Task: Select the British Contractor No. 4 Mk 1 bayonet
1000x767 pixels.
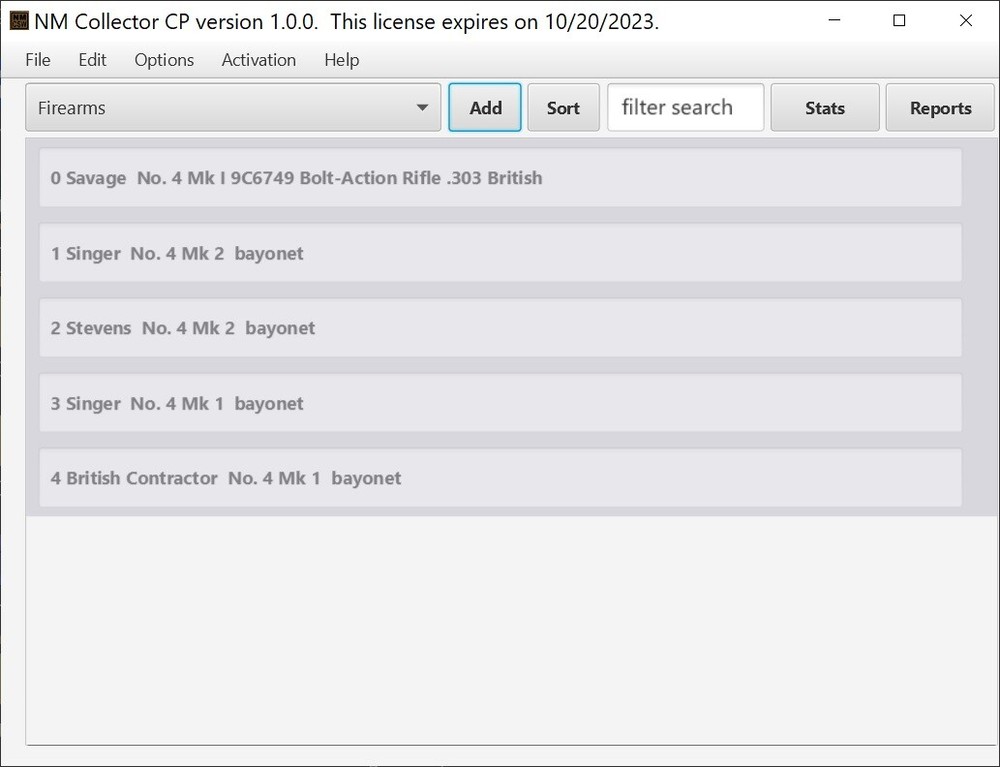Action: click(499, 478)
